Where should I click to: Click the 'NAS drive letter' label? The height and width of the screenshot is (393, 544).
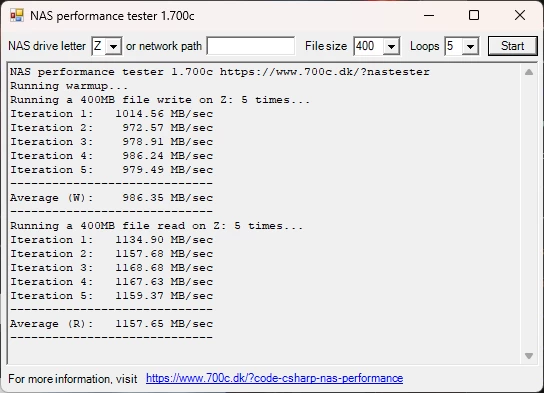pos(47,46)
